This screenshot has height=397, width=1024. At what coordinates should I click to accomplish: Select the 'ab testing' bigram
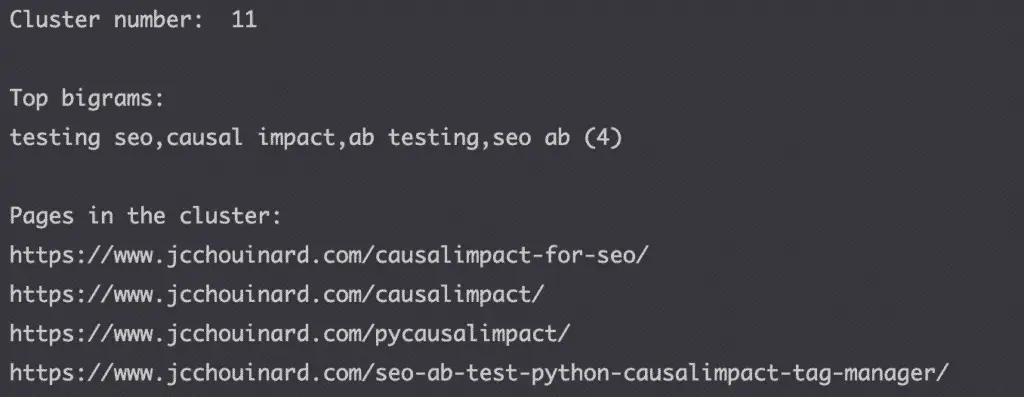click(x=413, y=137)
